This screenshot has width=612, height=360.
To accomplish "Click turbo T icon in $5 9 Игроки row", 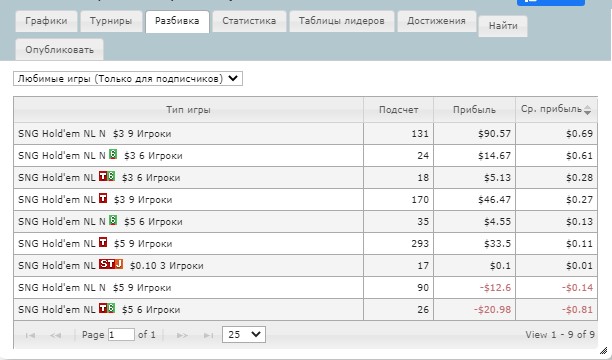I will tap(103, 242).
